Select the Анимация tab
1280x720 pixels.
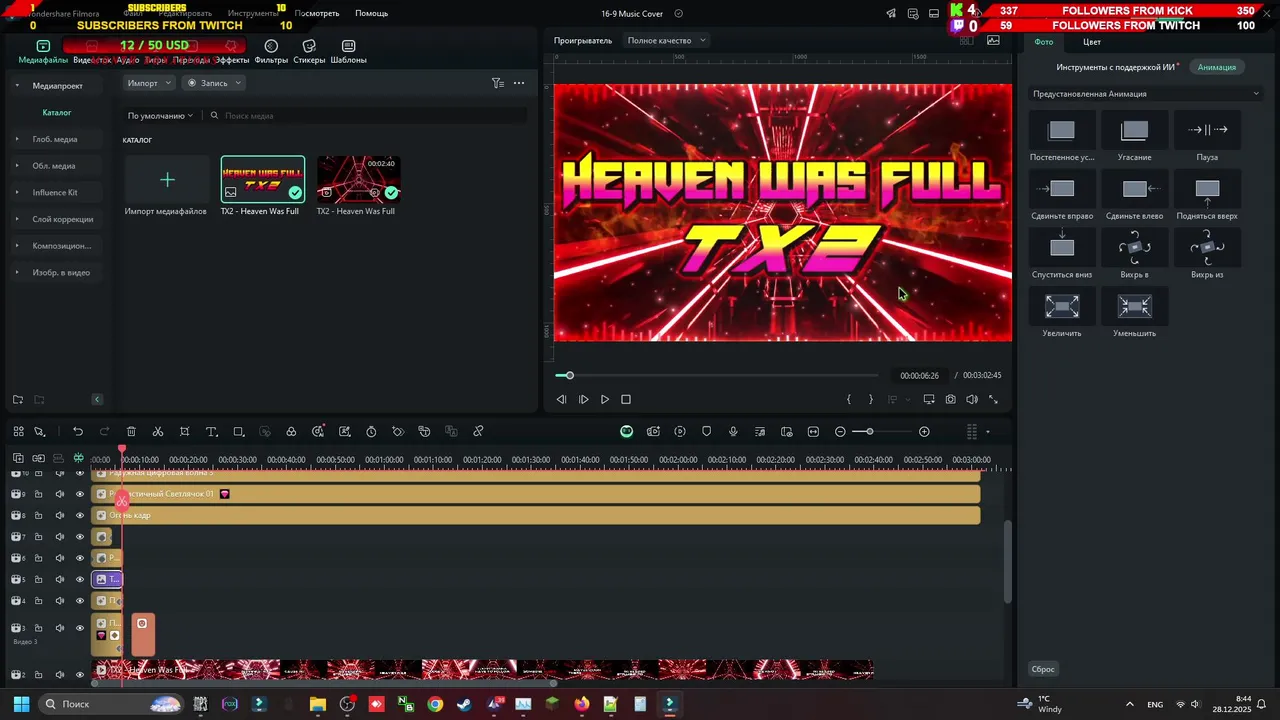pyautogui.click(x=1217, y=67)
